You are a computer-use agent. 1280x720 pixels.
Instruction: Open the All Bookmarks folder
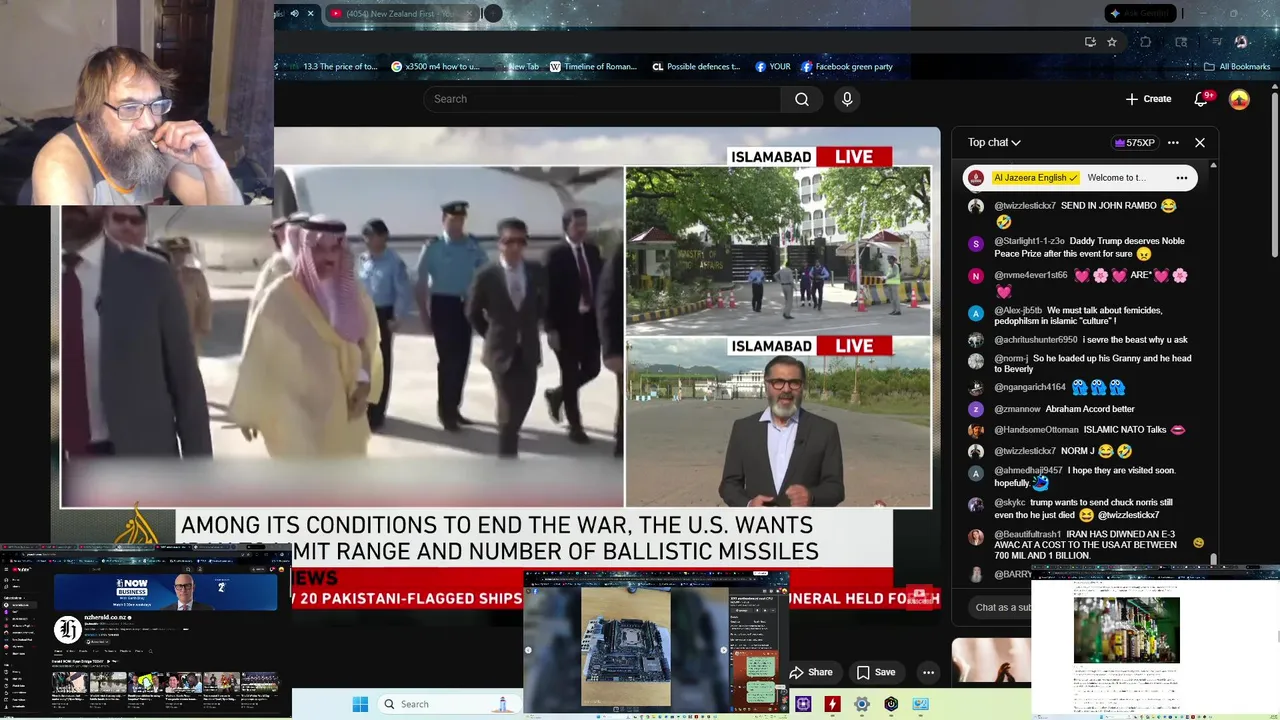click(x=1237, y=67)
